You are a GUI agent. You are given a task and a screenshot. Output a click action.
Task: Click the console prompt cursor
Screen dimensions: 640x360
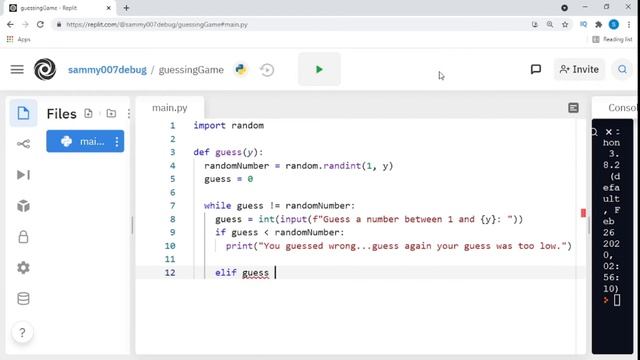(x=617, y=300)
